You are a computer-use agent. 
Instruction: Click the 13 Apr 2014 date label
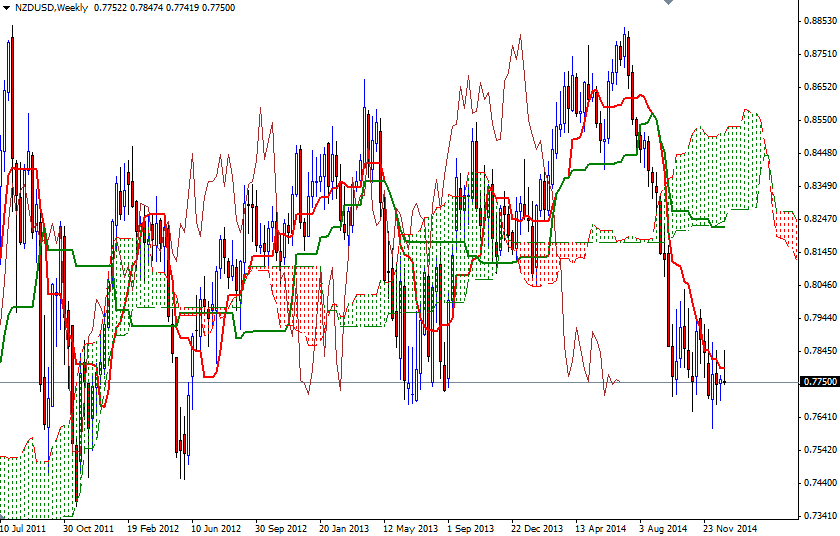(601, 529)
